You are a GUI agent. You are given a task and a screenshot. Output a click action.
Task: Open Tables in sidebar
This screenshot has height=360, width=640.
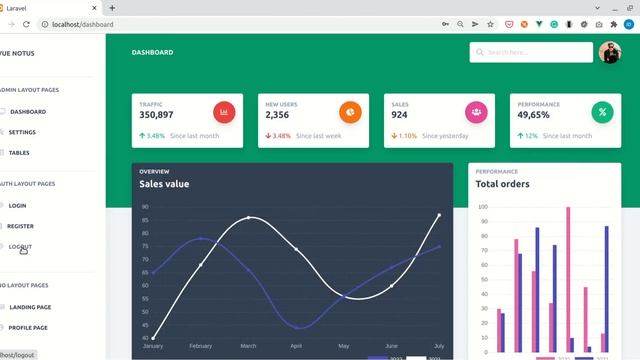(x=19, y=153)
